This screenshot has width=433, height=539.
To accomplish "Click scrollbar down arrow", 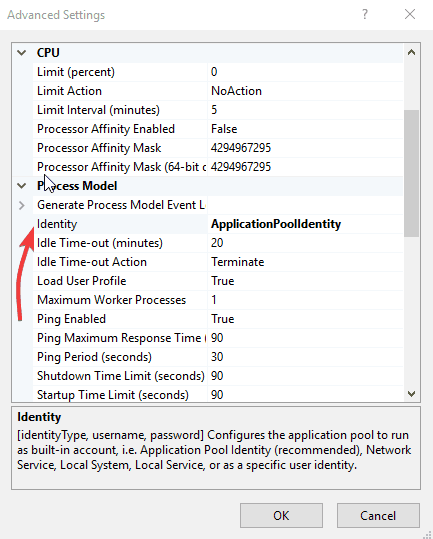I will pyautogui.click(x=411, y=394).
